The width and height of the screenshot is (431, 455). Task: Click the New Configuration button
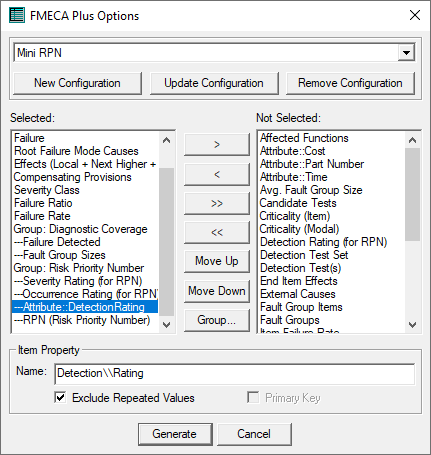coord(77,83)
